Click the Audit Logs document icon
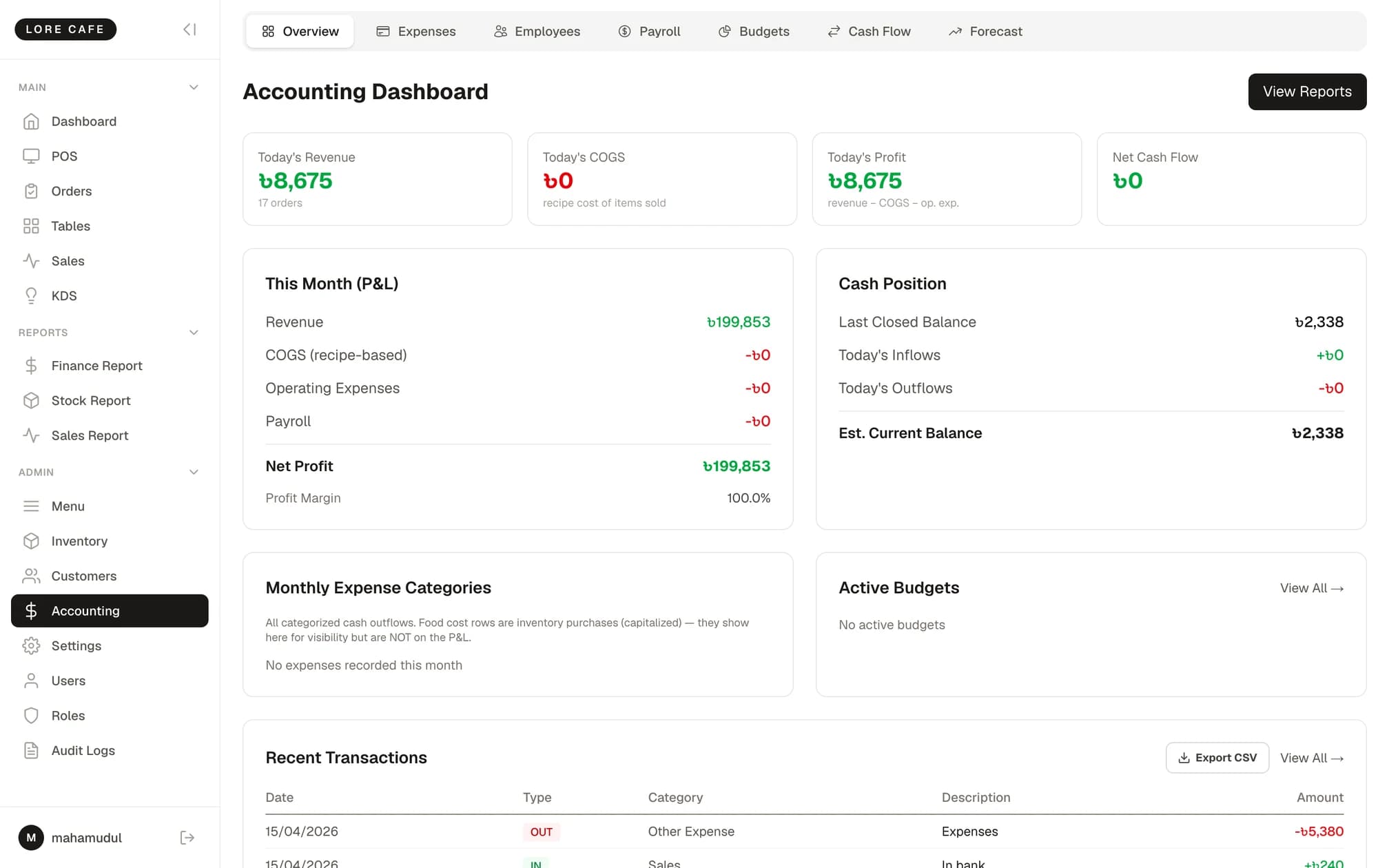Screen dimensions: 1389x868 coord(31,750)
